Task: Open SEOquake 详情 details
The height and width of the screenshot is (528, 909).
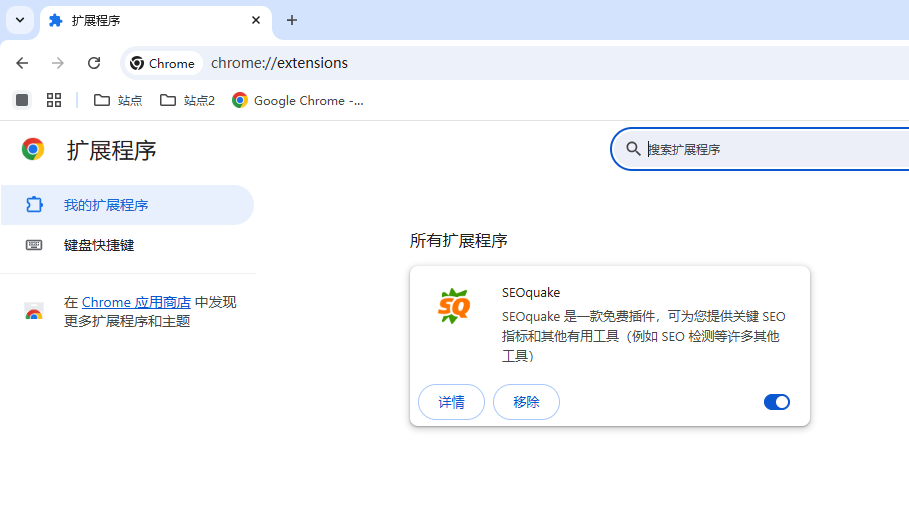Action: click(x=451, y=402)
